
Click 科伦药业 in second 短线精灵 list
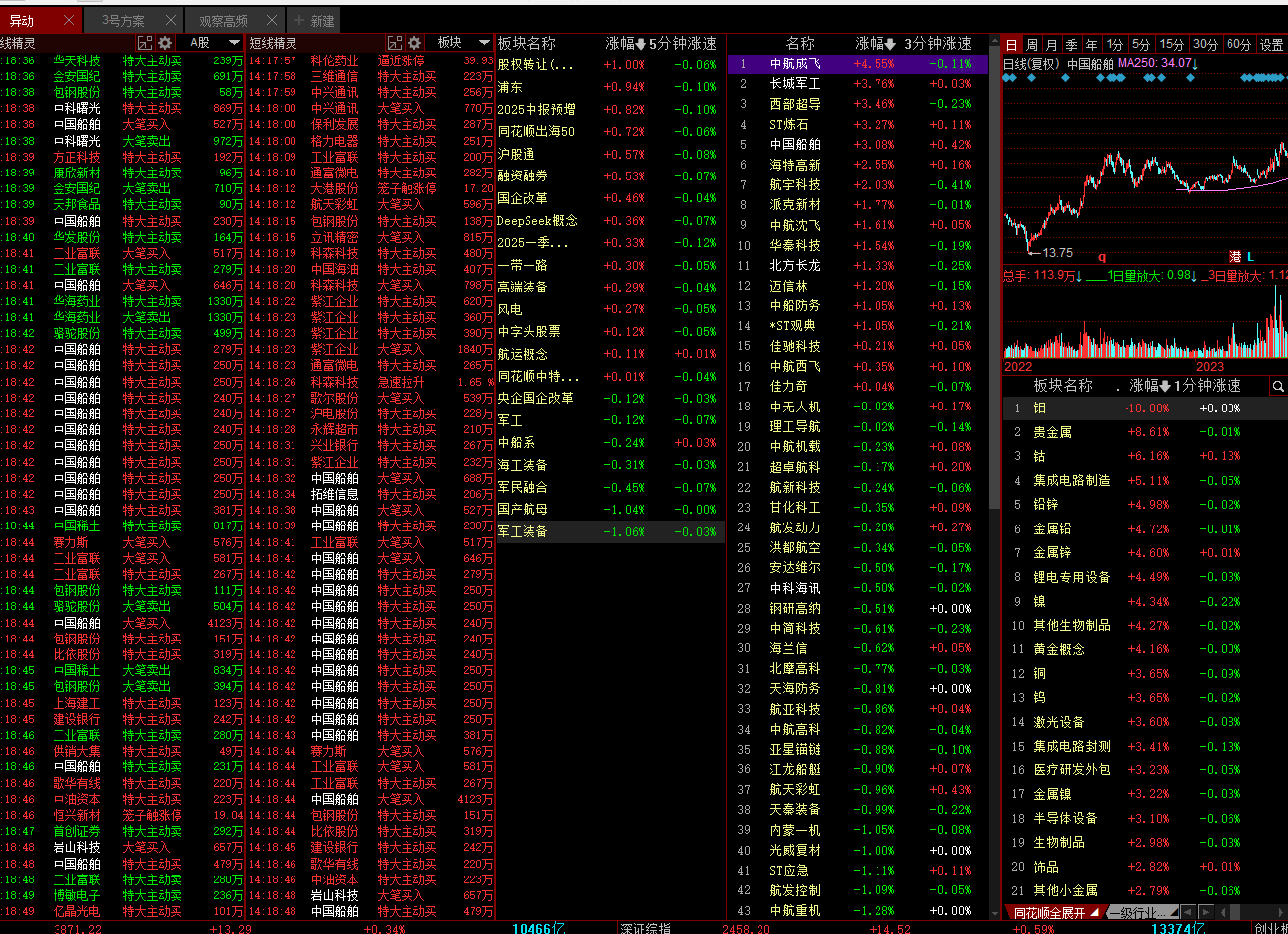[x=334, y=60]
